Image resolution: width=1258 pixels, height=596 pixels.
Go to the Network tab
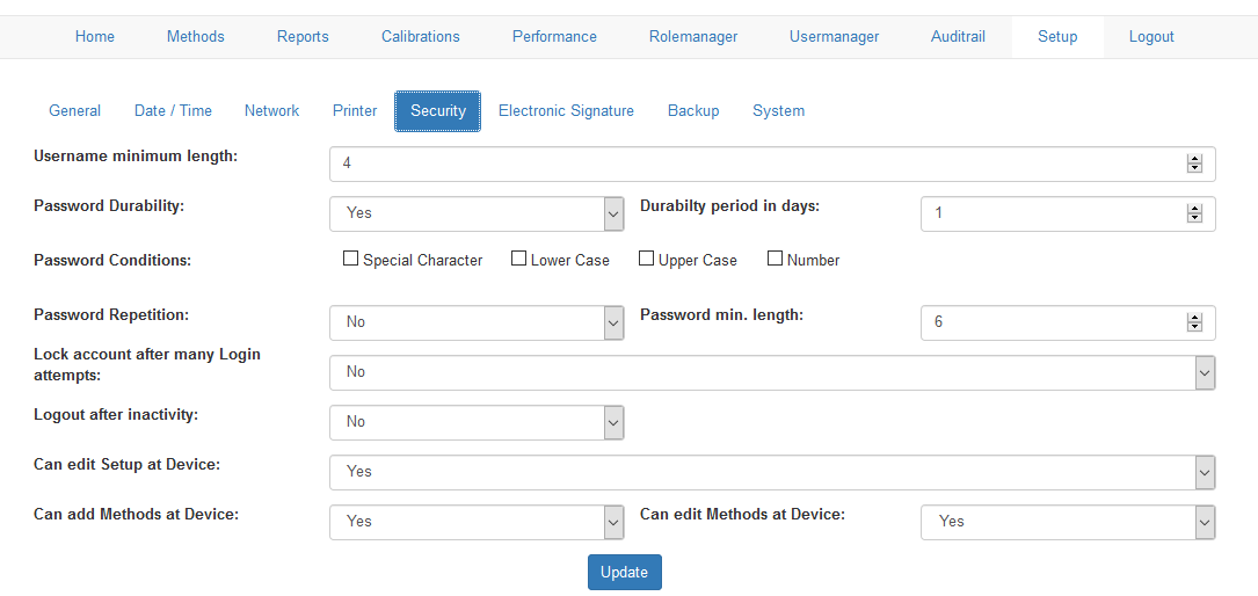(x=272, y=111)
